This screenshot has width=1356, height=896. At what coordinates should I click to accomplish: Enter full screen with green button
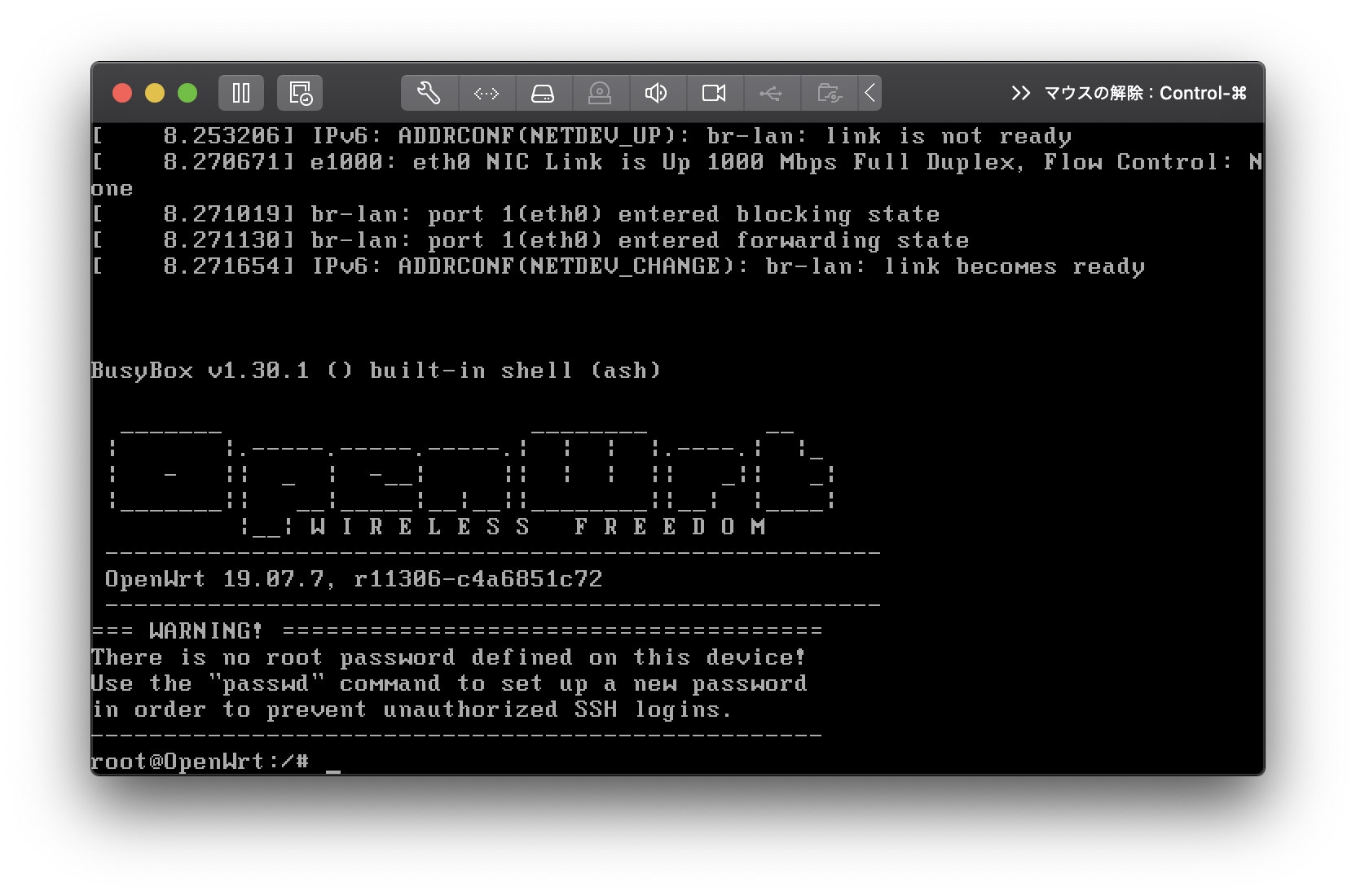click(x=187, y=93)
